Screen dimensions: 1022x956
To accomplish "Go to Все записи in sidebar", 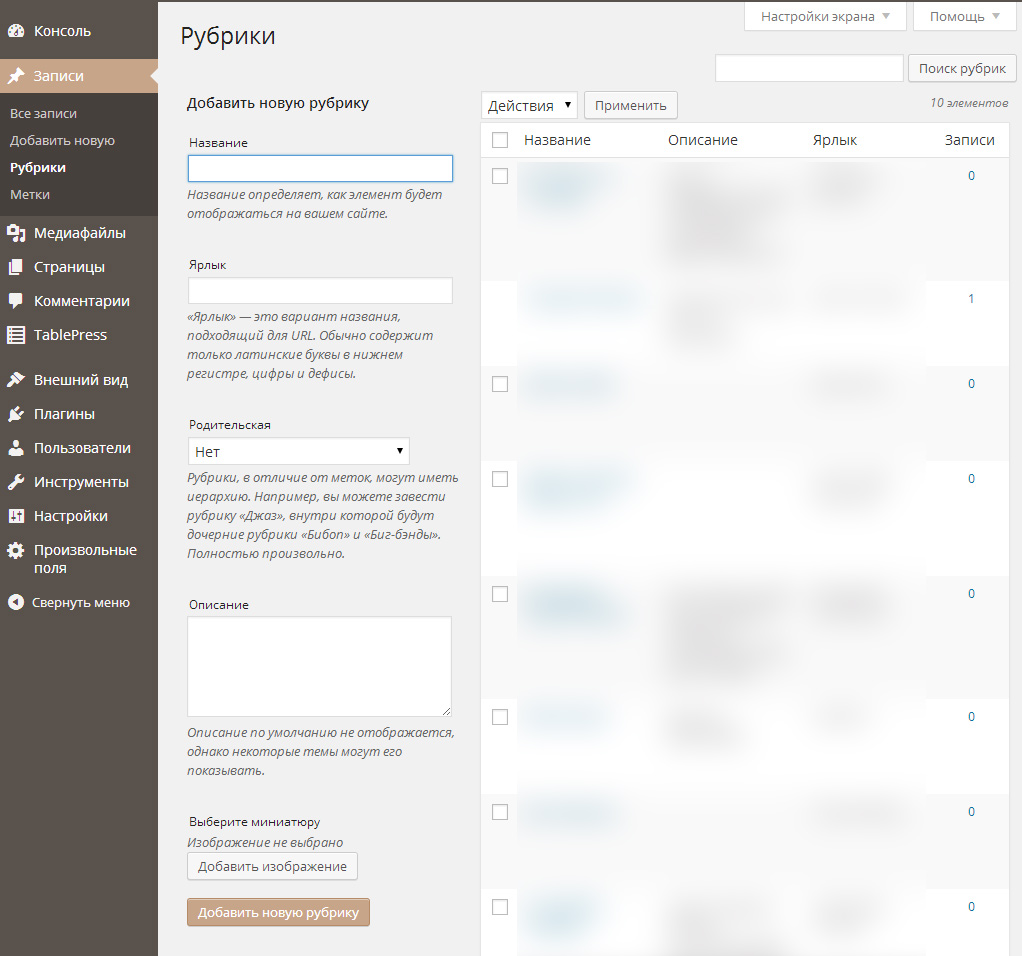I will 43,114.
